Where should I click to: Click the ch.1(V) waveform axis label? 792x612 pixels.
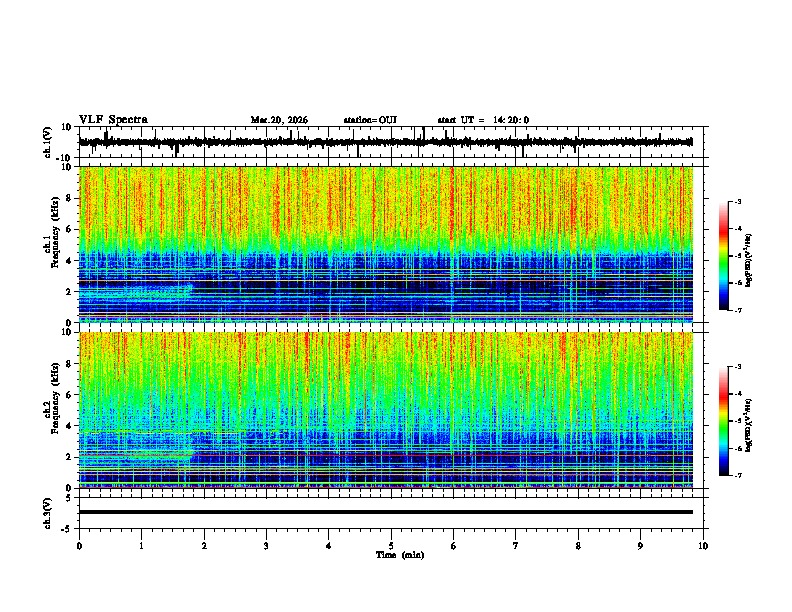(48, 142)
